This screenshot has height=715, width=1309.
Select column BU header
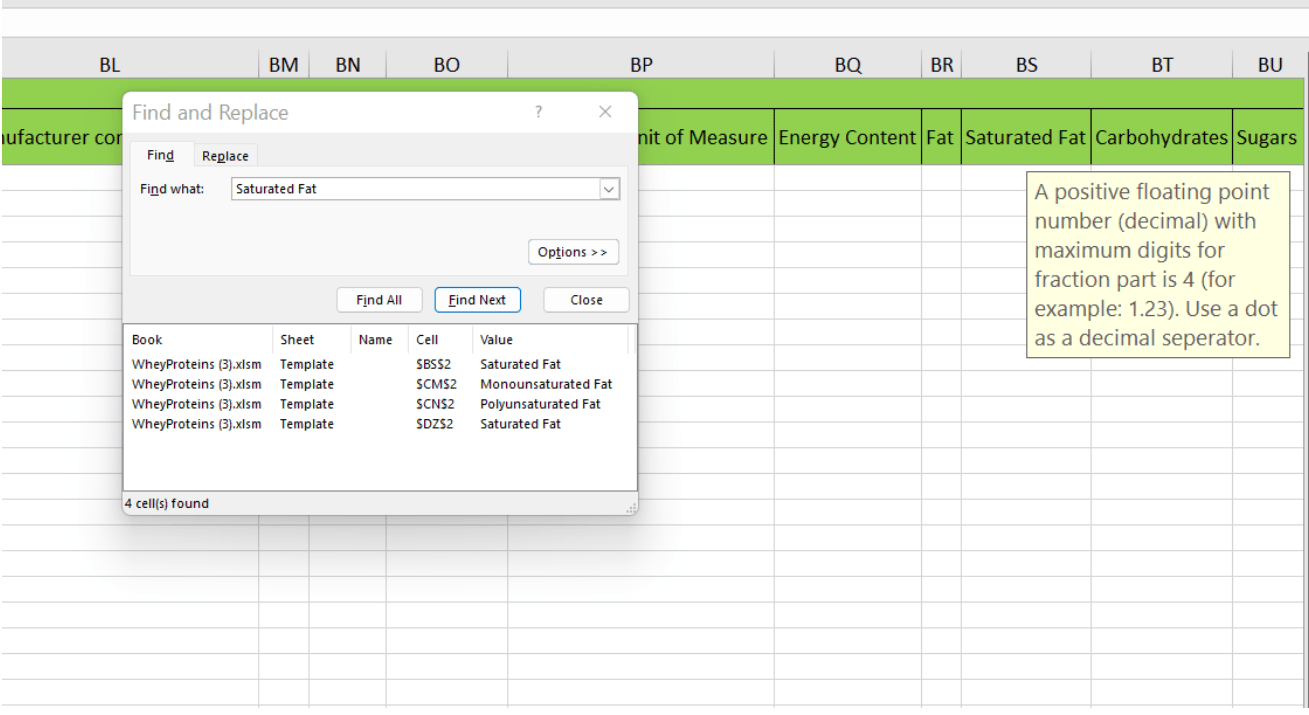(x=1270, y=65)
